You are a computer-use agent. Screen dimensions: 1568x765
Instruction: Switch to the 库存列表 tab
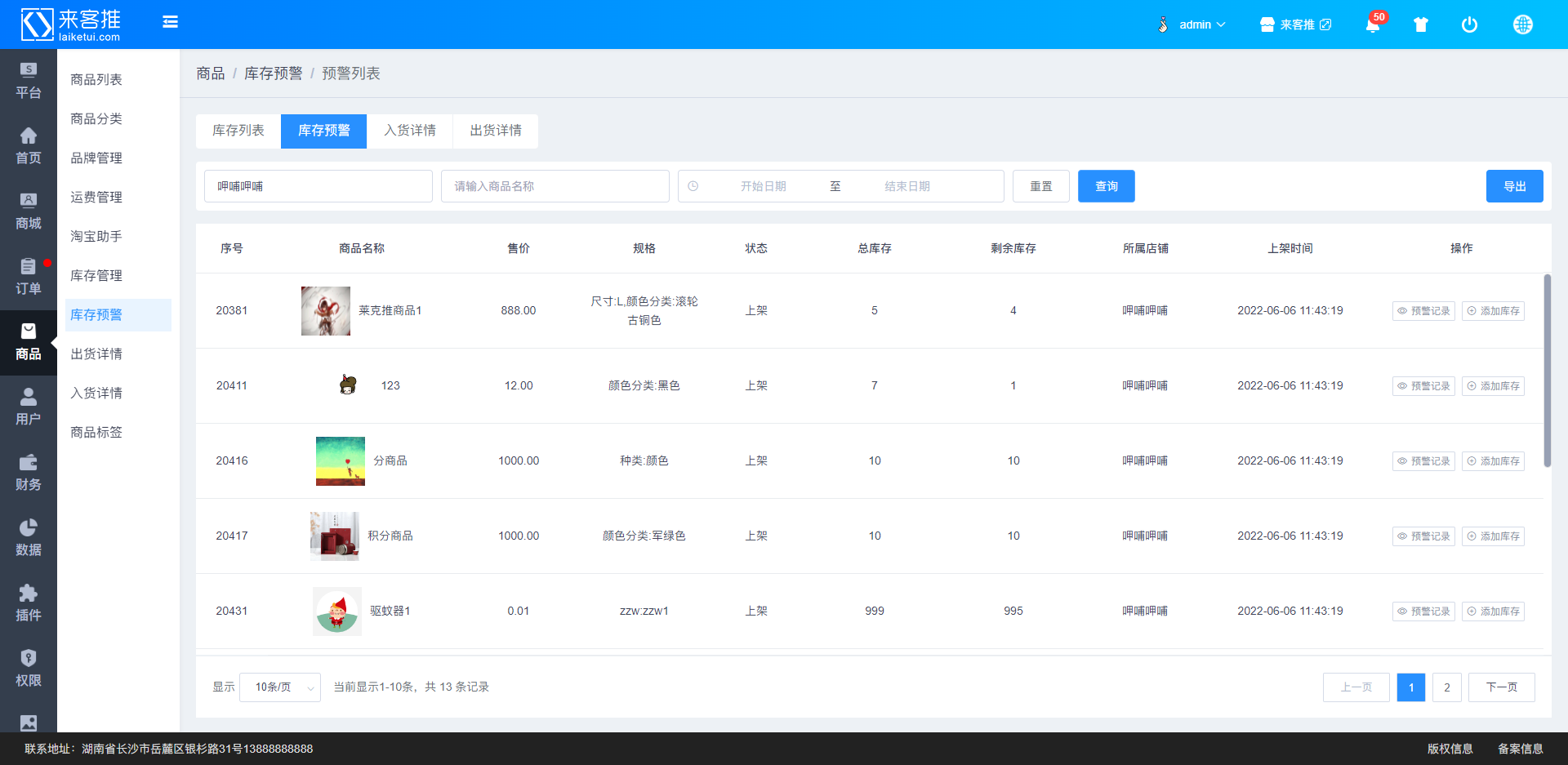238,131
